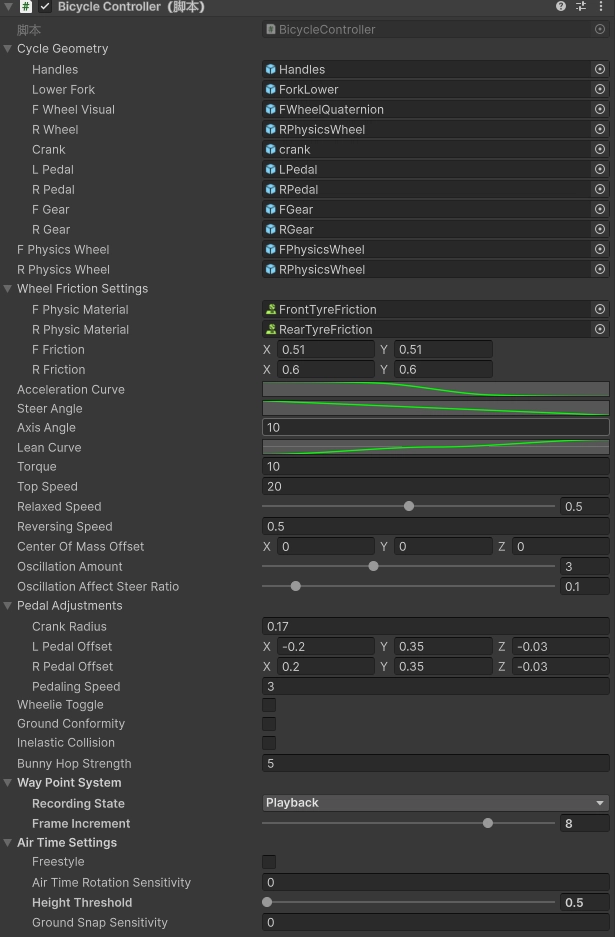Click the F Friction X value field
The image size is (615, 937).
(326, 349)
